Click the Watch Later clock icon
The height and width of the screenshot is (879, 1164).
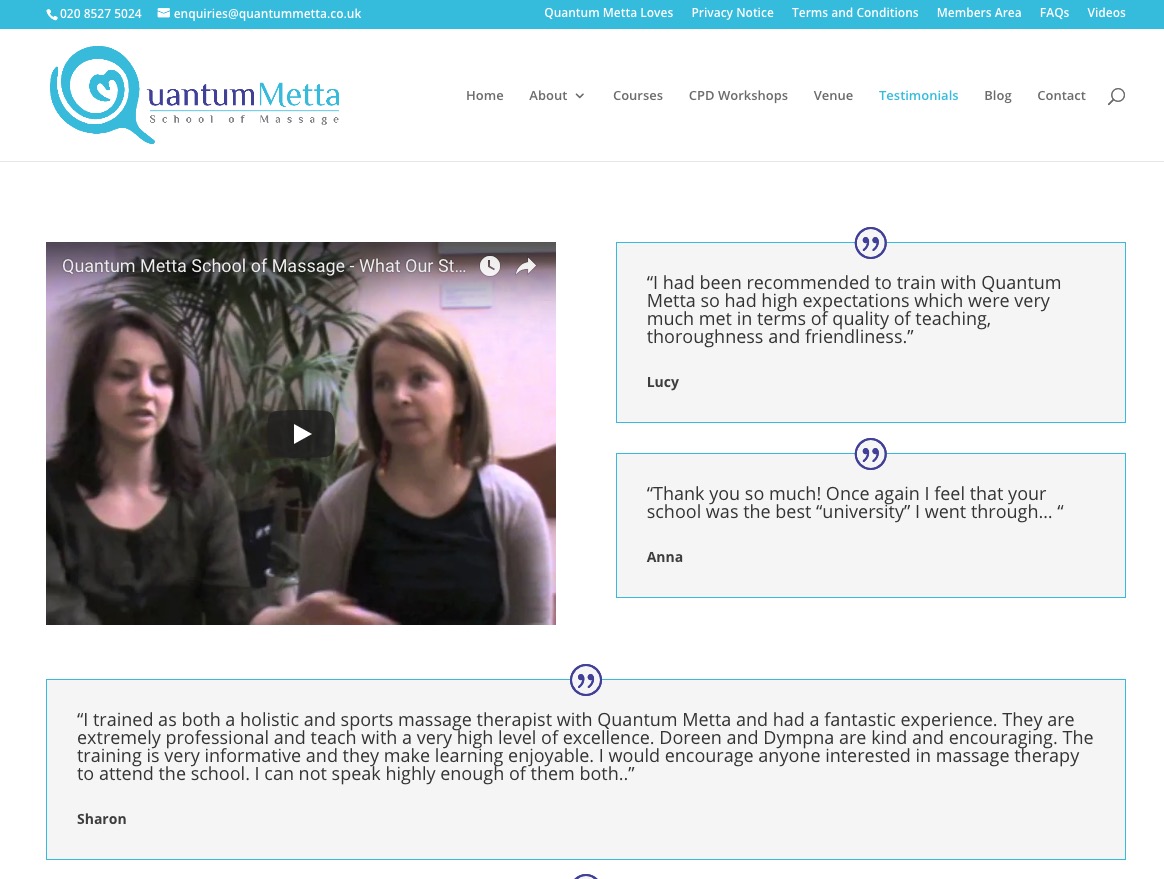(490, 266)
